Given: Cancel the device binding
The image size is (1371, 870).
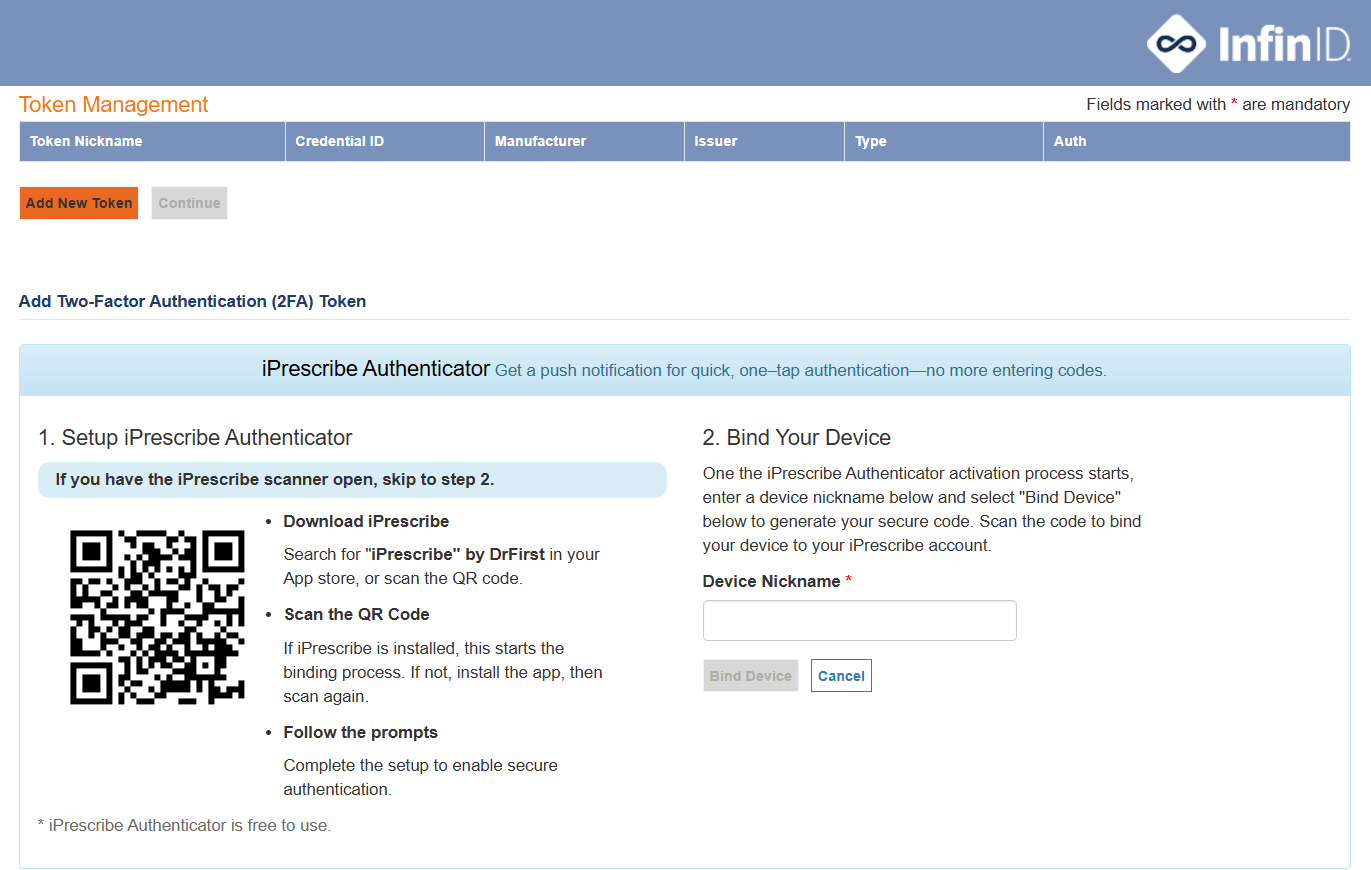Looking at the screenshot, I should tap(840, 676).
